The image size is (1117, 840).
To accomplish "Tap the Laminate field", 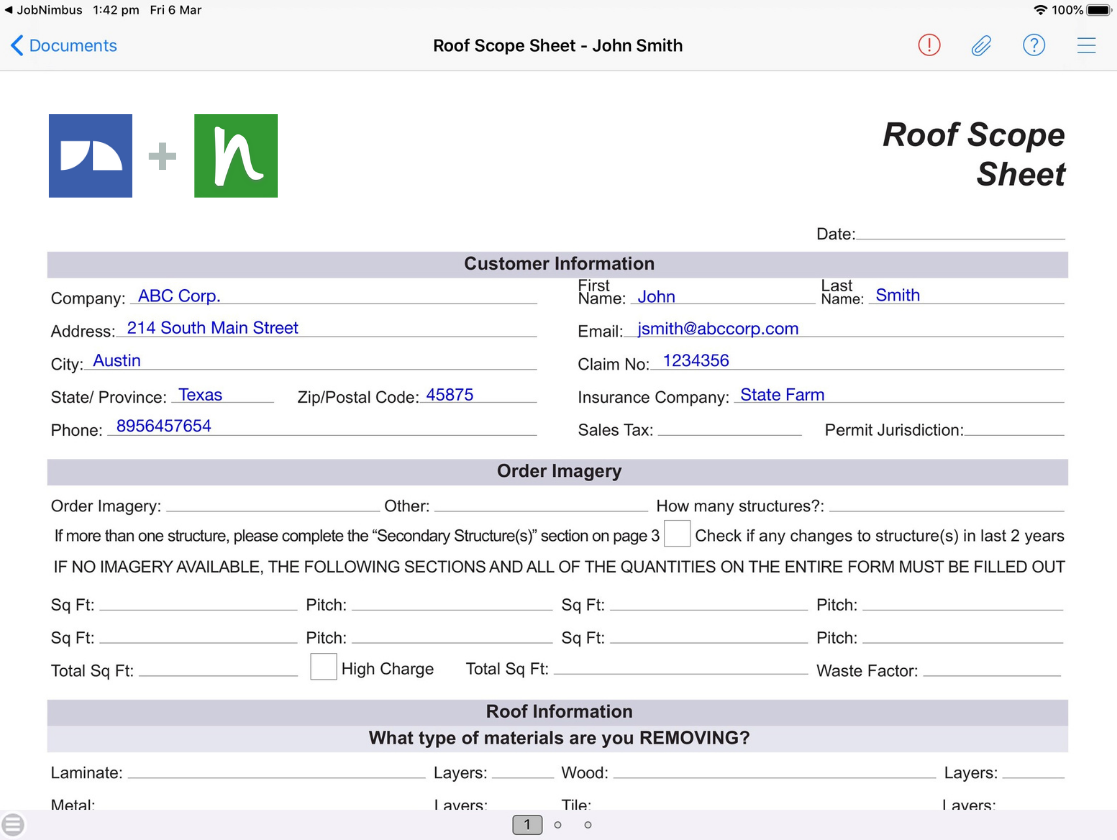I will pyautogui.click(x=276, y=770).
